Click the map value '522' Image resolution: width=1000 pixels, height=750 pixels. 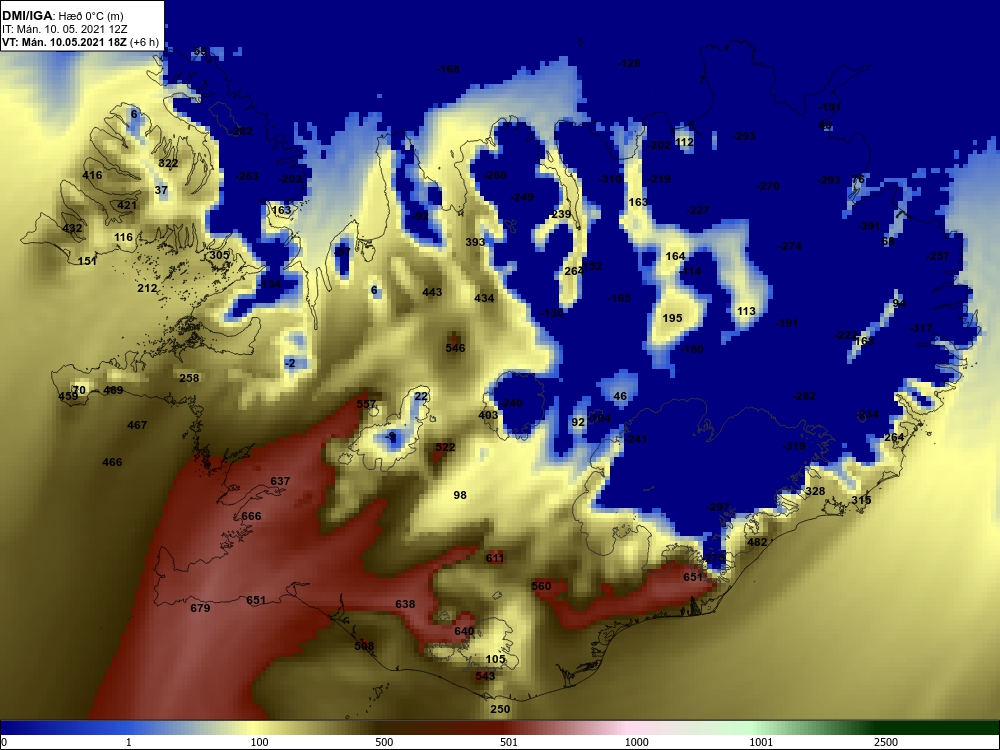(x=445, y=448)
